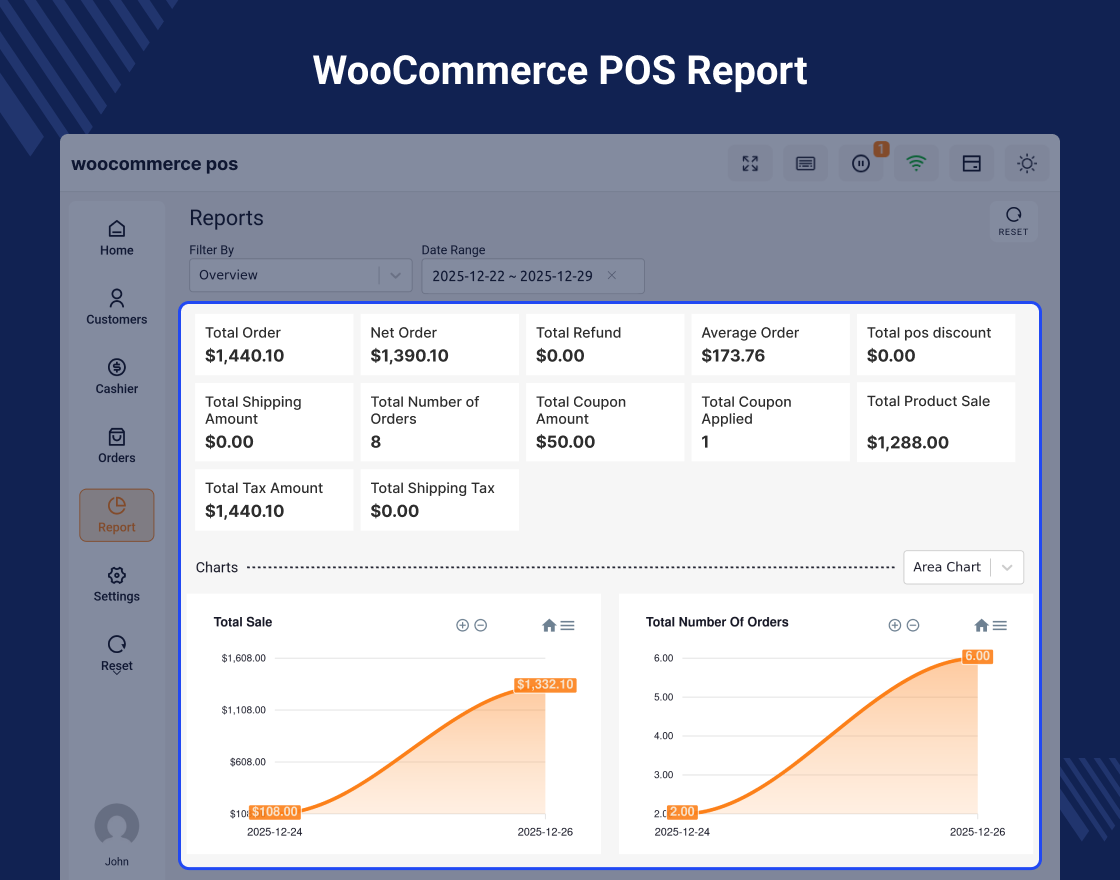Click the green Wi-Fi status icon

pos(916,164)
